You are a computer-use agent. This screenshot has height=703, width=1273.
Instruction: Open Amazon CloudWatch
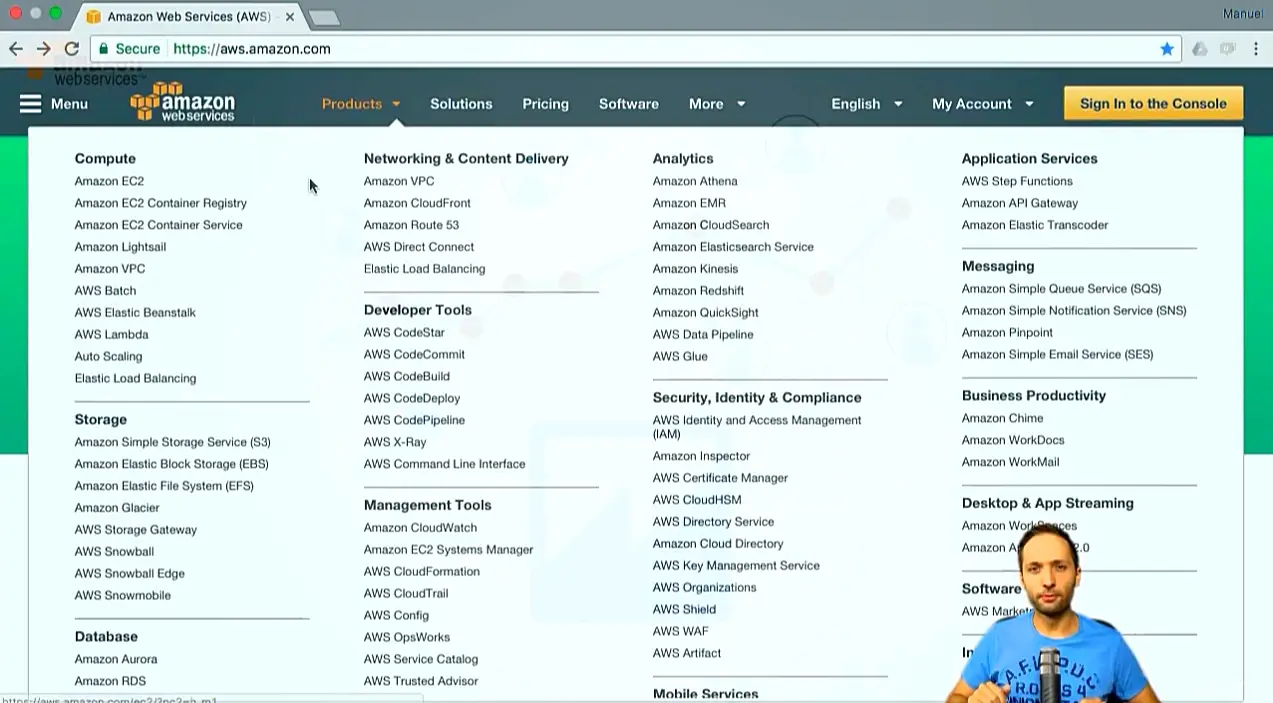coord(420,528)
